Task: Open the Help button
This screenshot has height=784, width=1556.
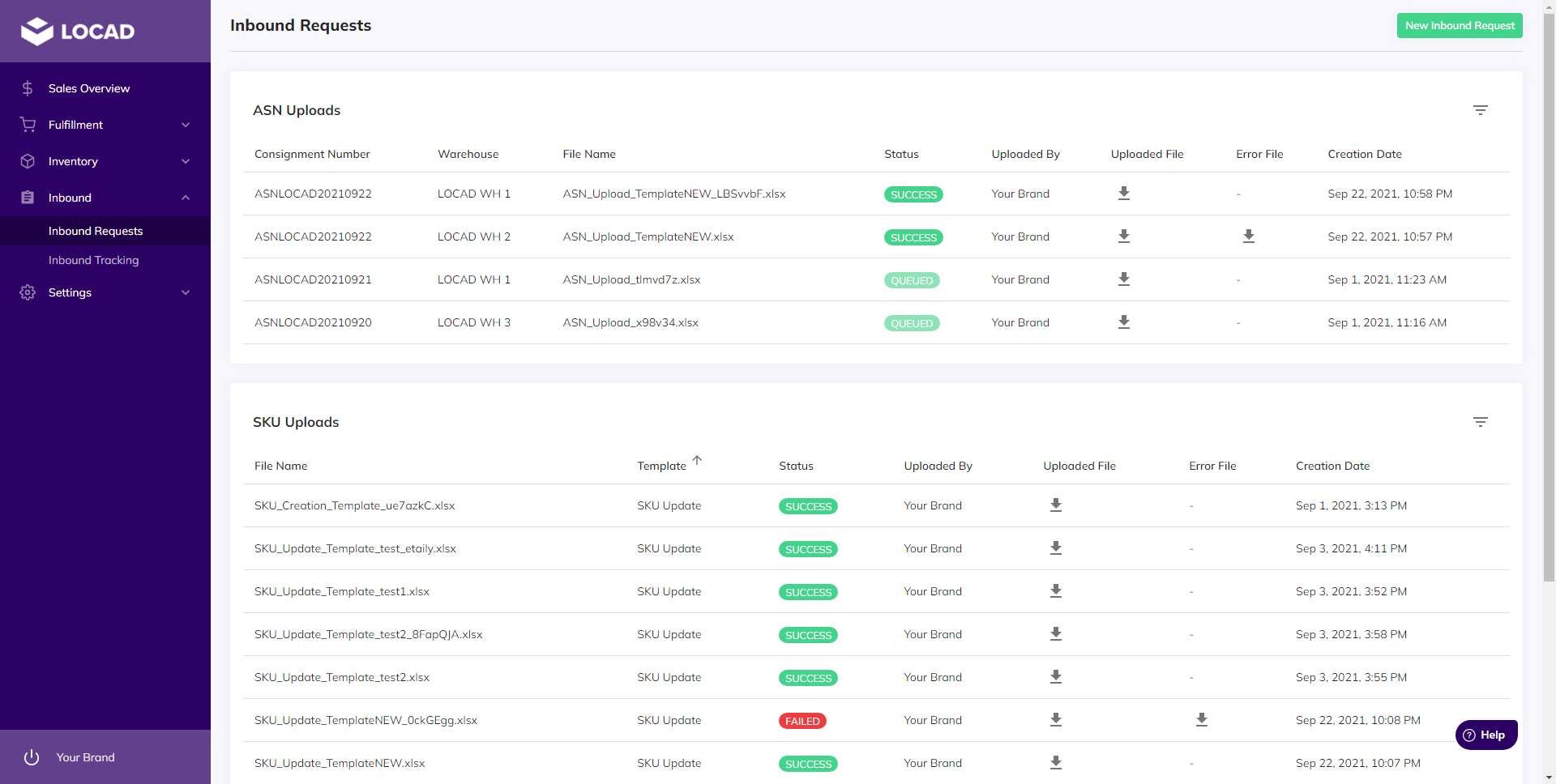Action: tap(1486, 735)
